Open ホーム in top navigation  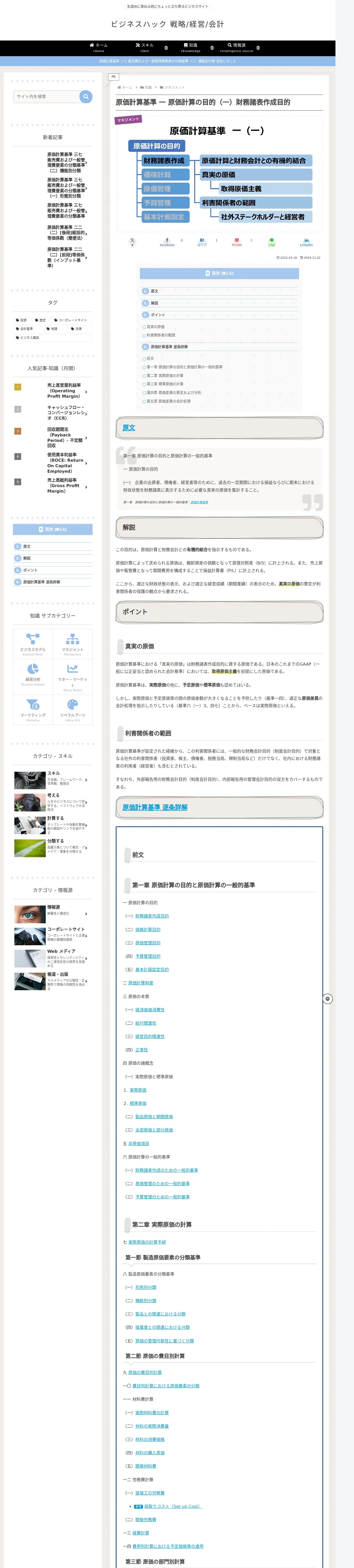[98, 48]
